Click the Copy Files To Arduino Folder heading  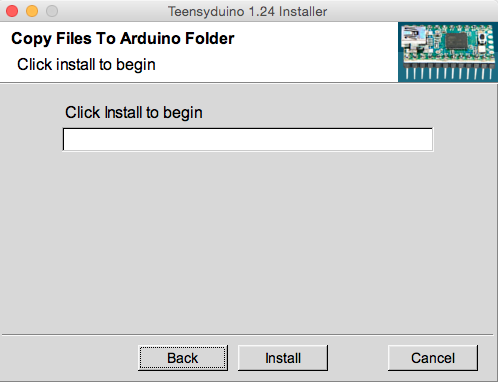pos(123,38)
